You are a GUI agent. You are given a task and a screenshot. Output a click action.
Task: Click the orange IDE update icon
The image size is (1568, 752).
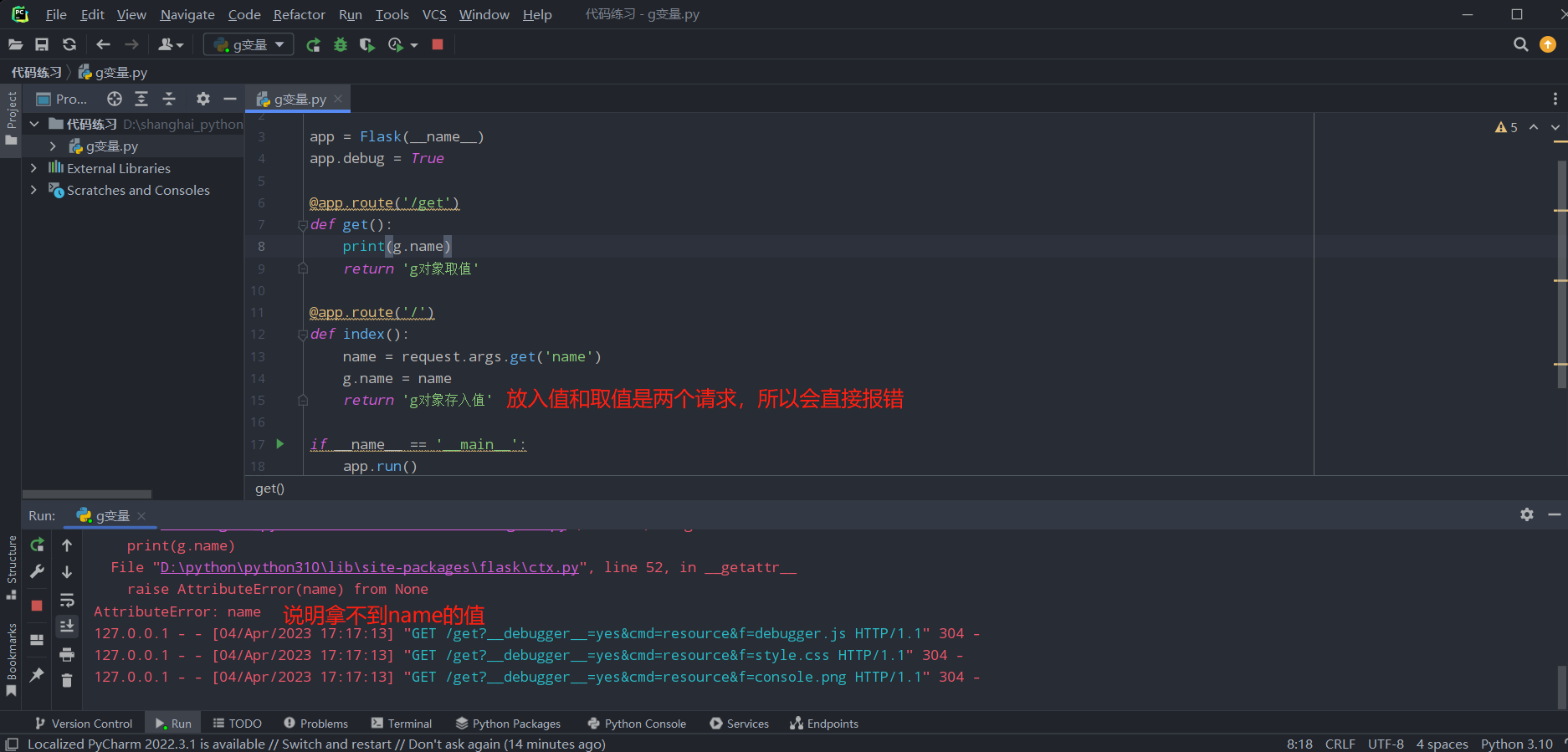pos(1548,44)
